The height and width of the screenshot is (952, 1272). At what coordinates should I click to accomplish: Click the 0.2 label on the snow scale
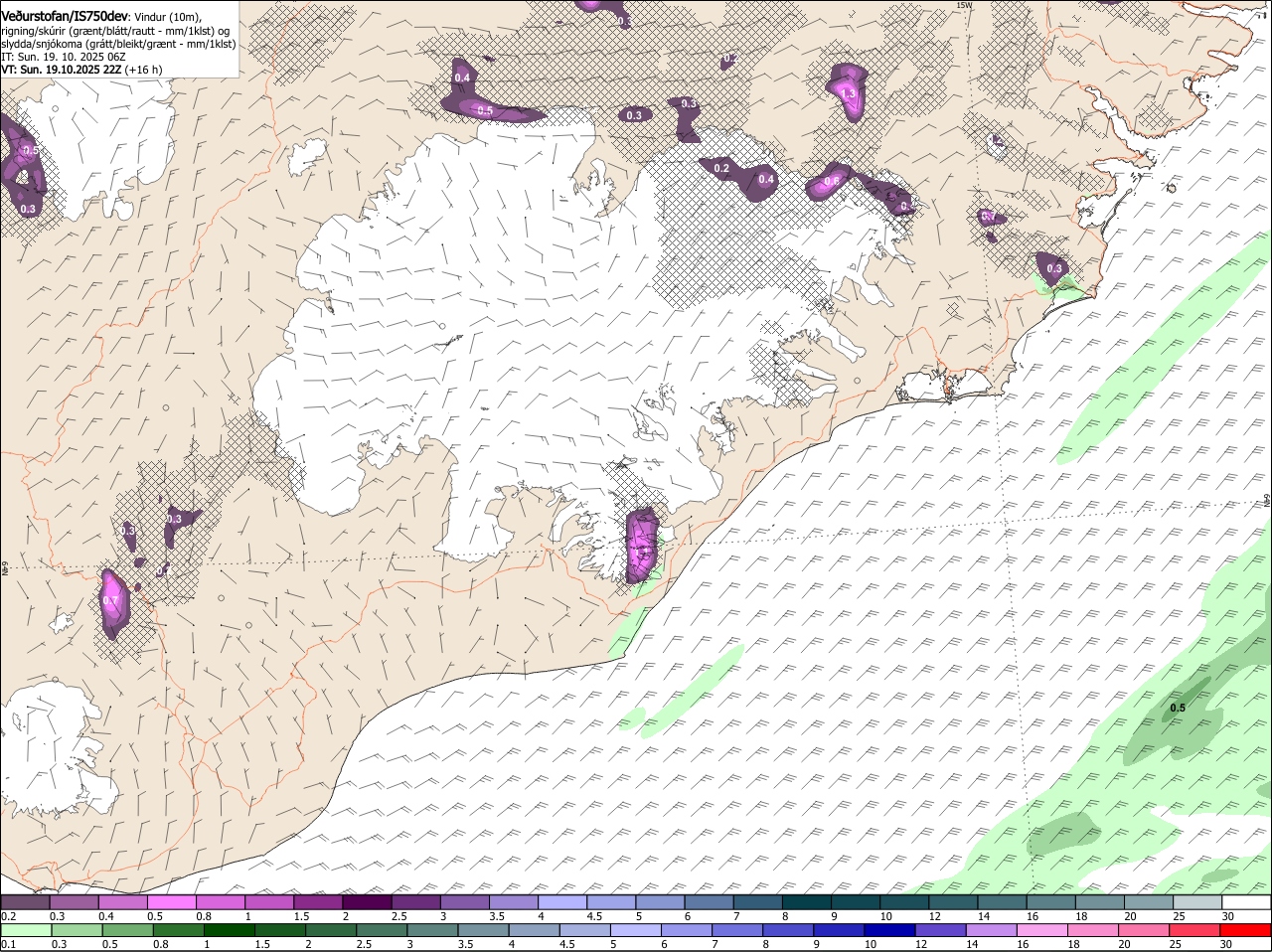8,916
